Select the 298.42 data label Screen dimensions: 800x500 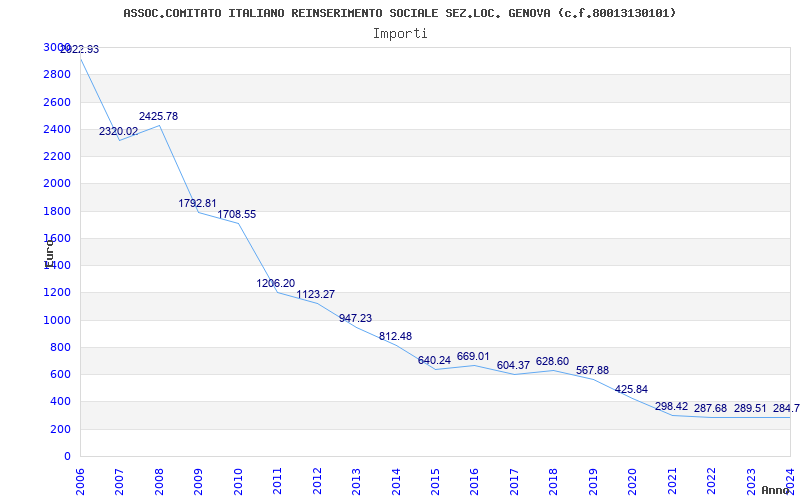point(671,407)
